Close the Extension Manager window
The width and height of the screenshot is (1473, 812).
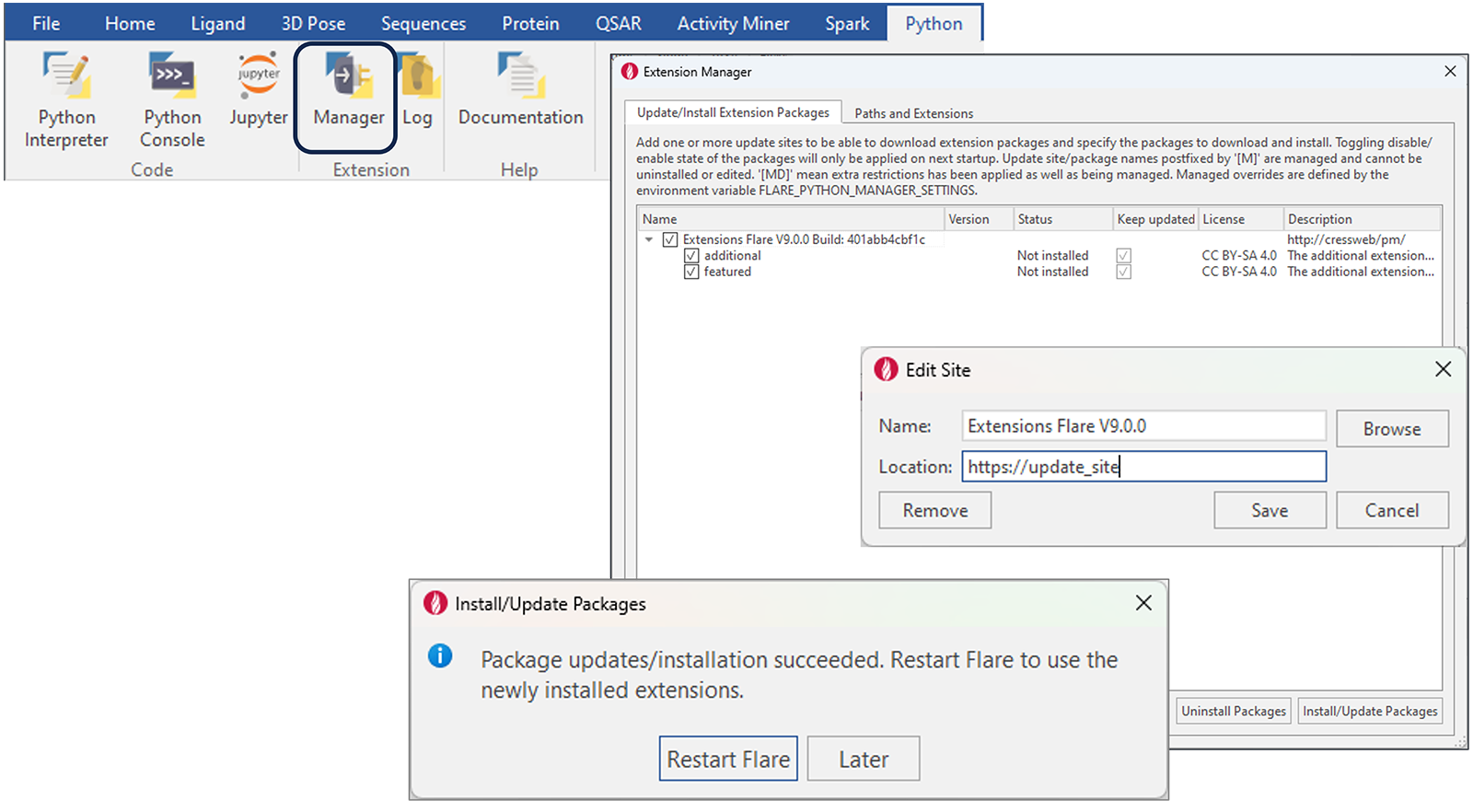point(1450,71)
